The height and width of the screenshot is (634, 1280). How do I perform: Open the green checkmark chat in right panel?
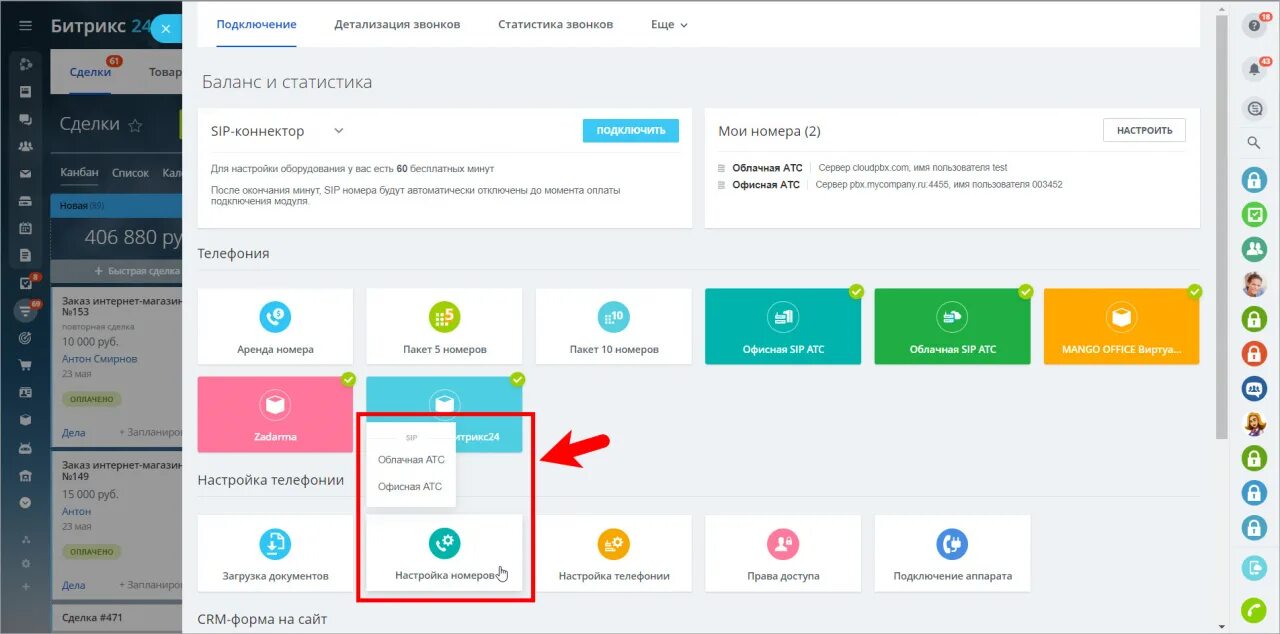pyautogui.click(x=1254, y=214)
